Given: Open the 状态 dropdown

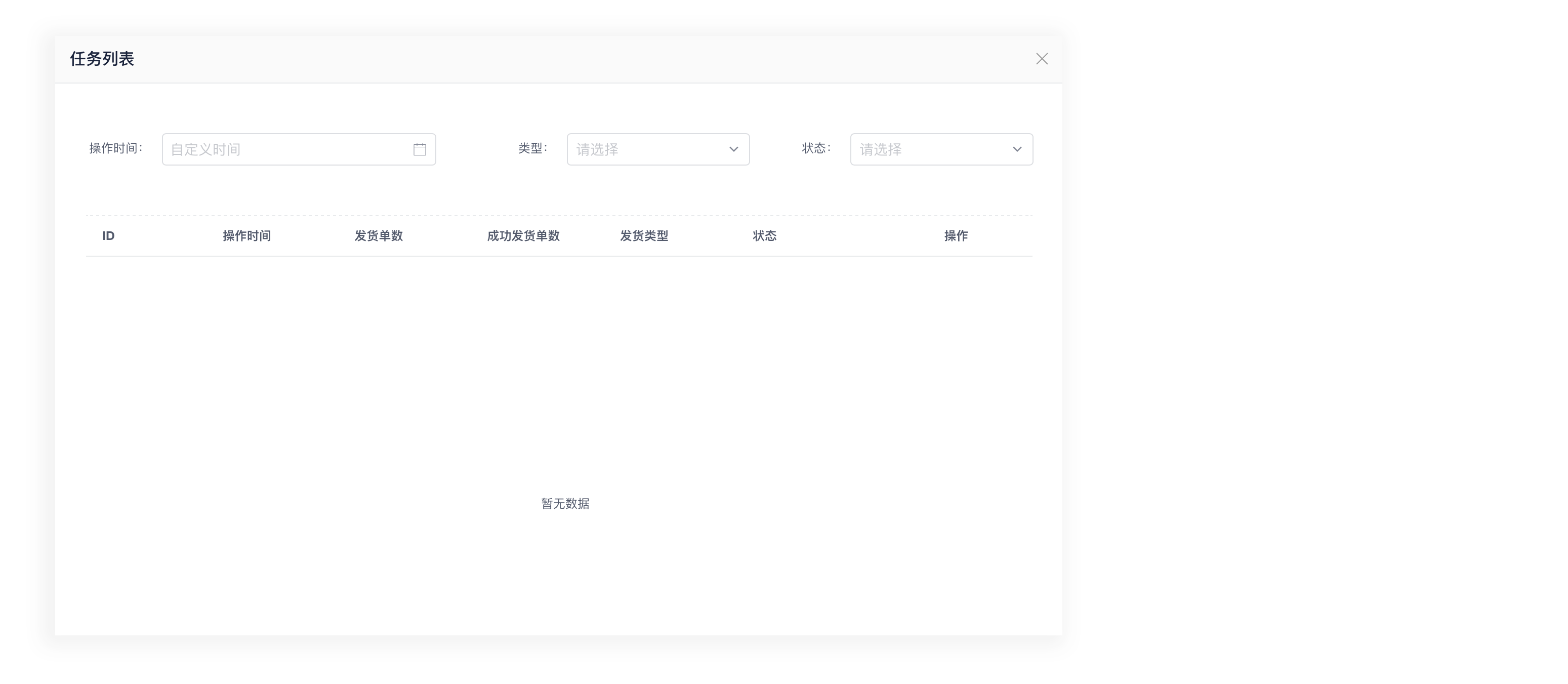Looking at the screenshot, I should point(941,149).
